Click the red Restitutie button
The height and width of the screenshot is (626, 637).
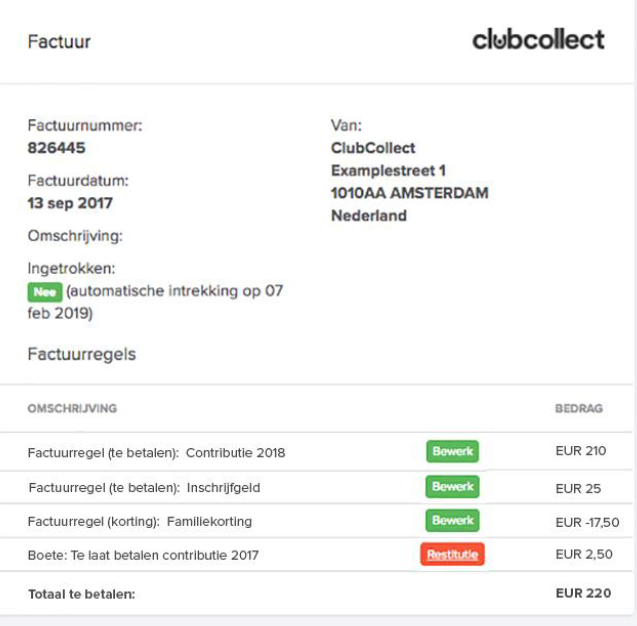(x=453, y=554)
